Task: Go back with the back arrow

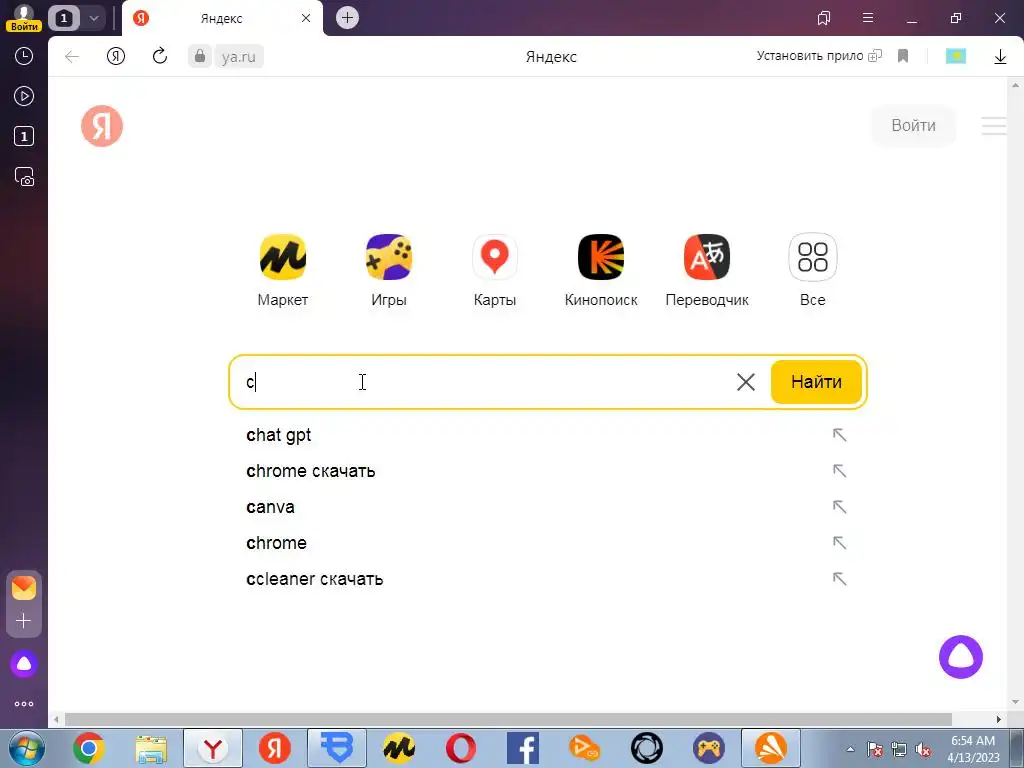Action: pos(72,57)
